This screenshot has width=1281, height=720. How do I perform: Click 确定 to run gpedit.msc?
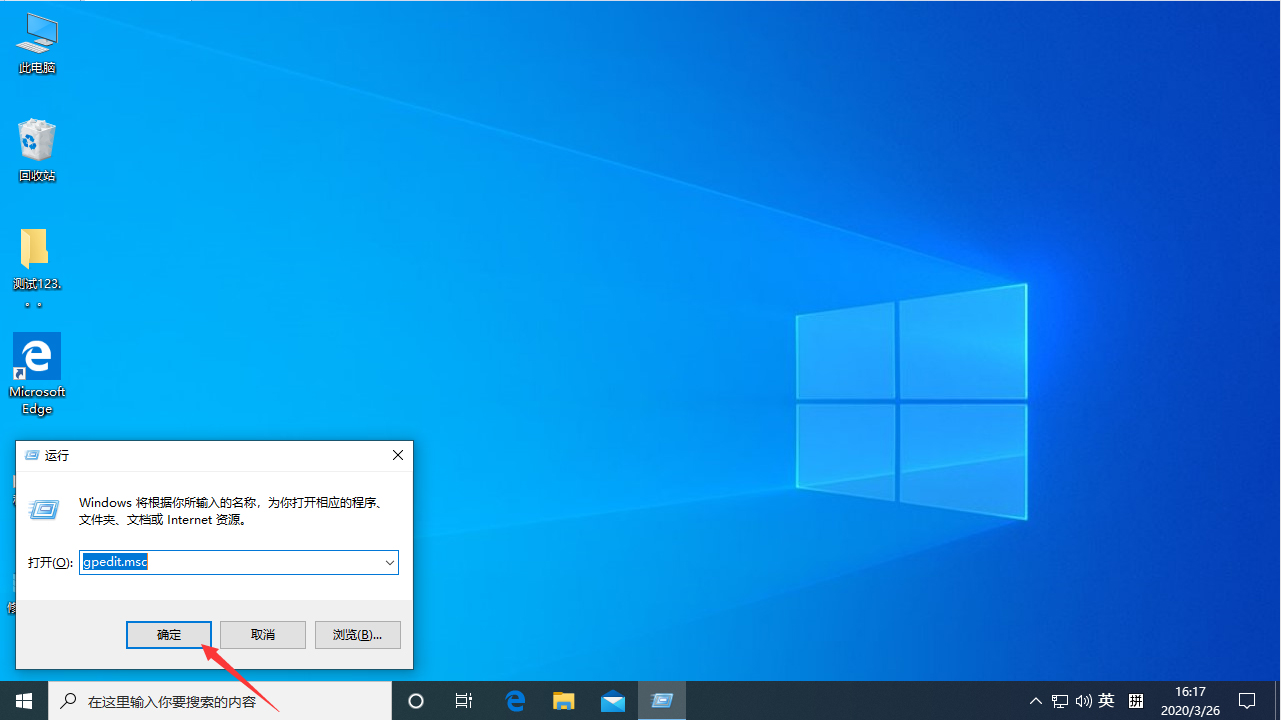click(168, 634)
